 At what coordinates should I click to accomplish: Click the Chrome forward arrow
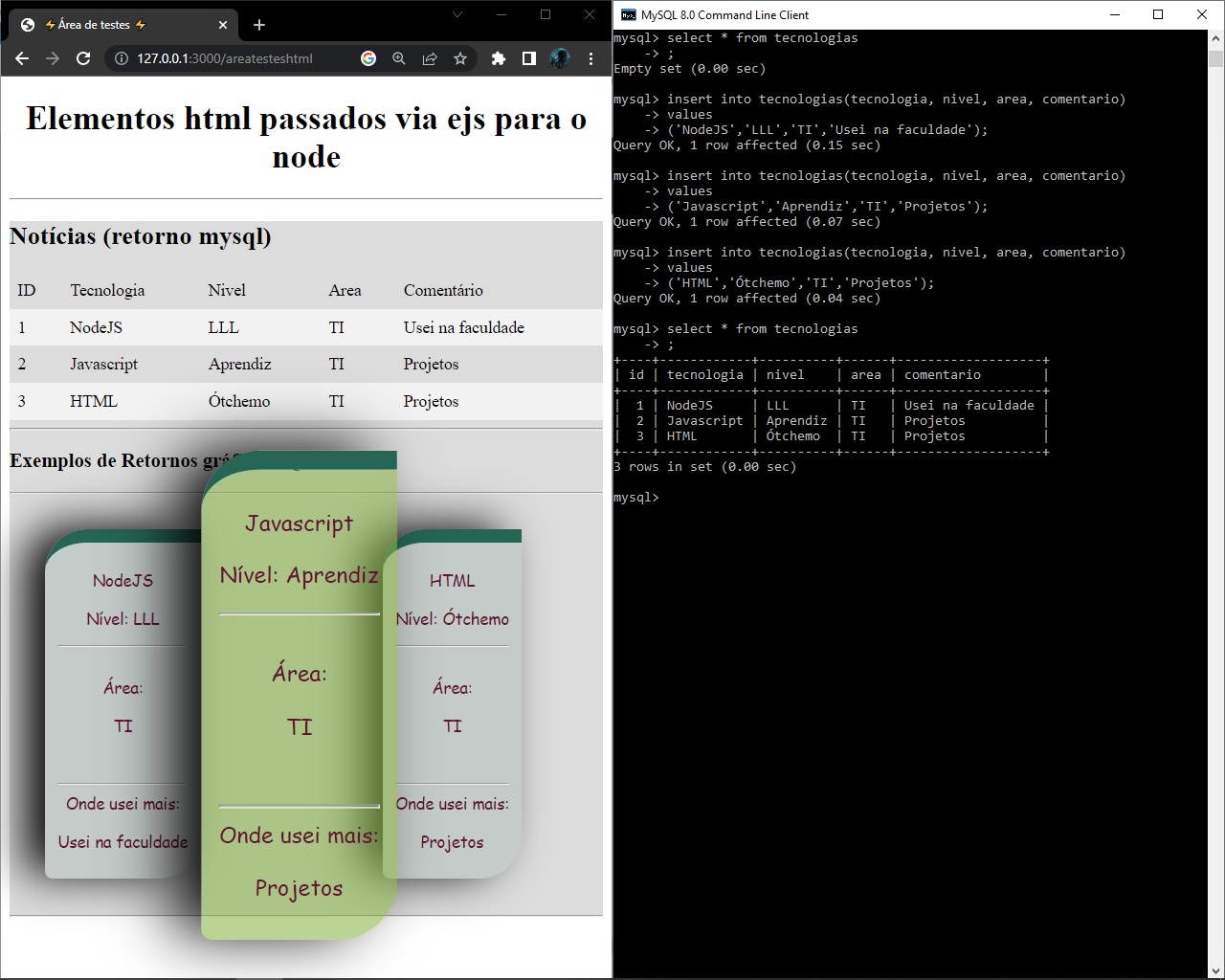click(x=53, y=58)
